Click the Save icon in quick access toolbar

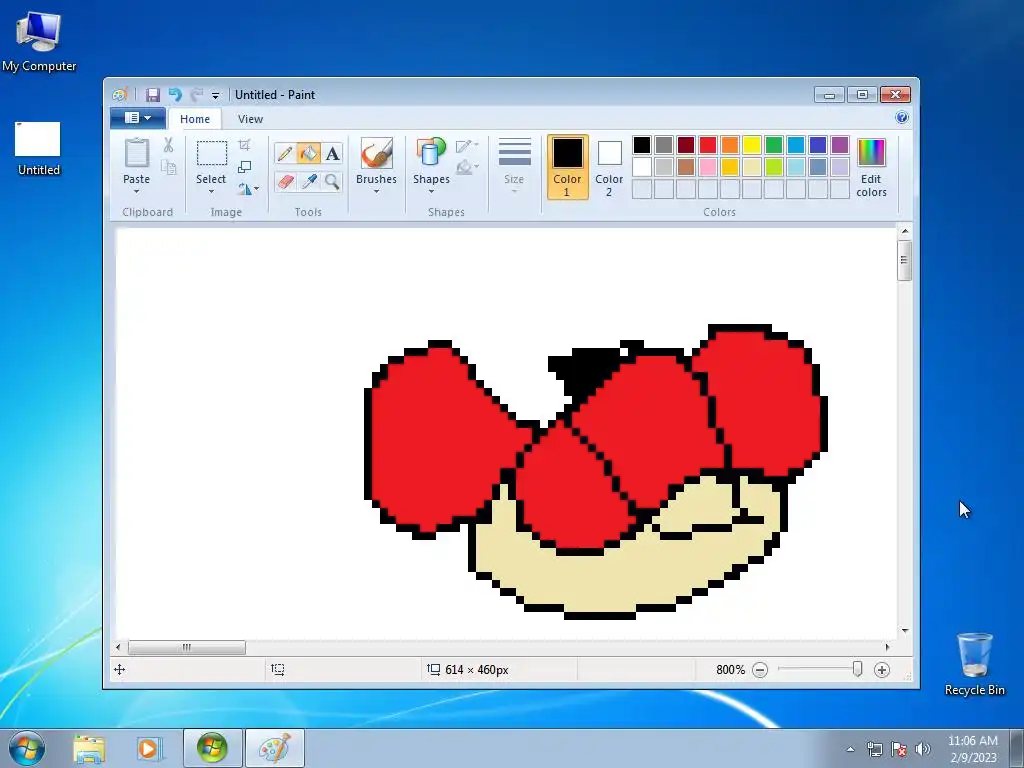[153, 95]
